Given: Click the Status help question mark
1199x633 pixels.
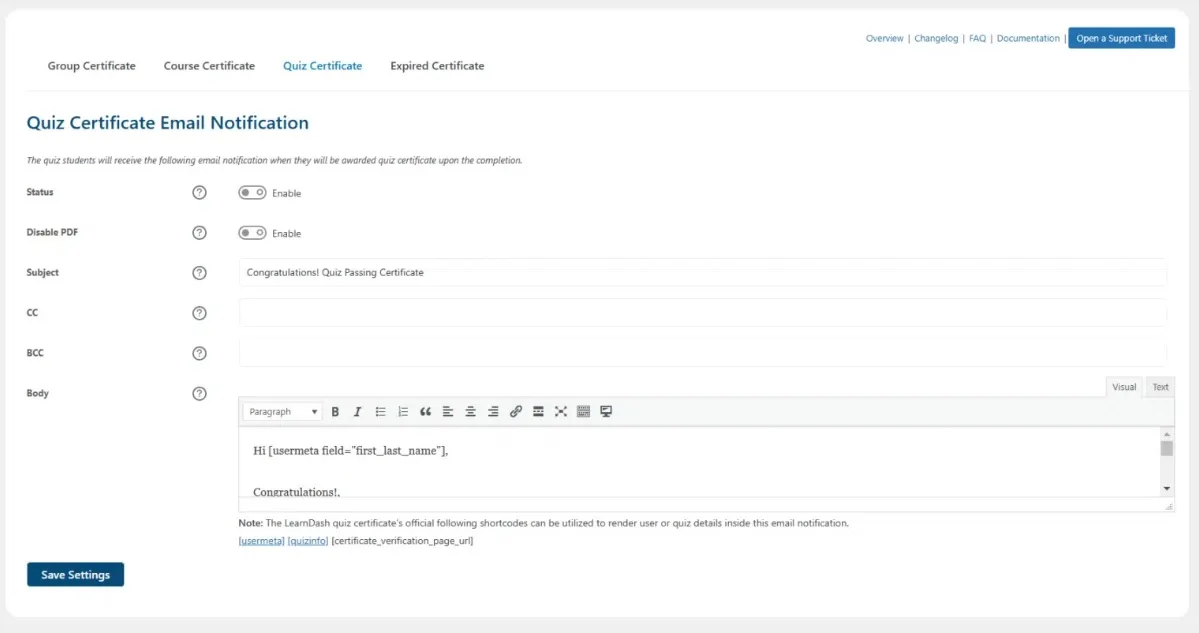Looking at the screenshot, I should tap(199, 192).
